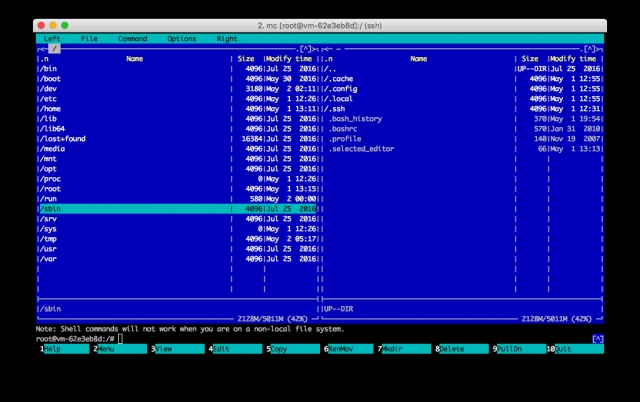Viewport: 640px width, 402px height.
Task: Open the File menu
Action: pos(89,39)
